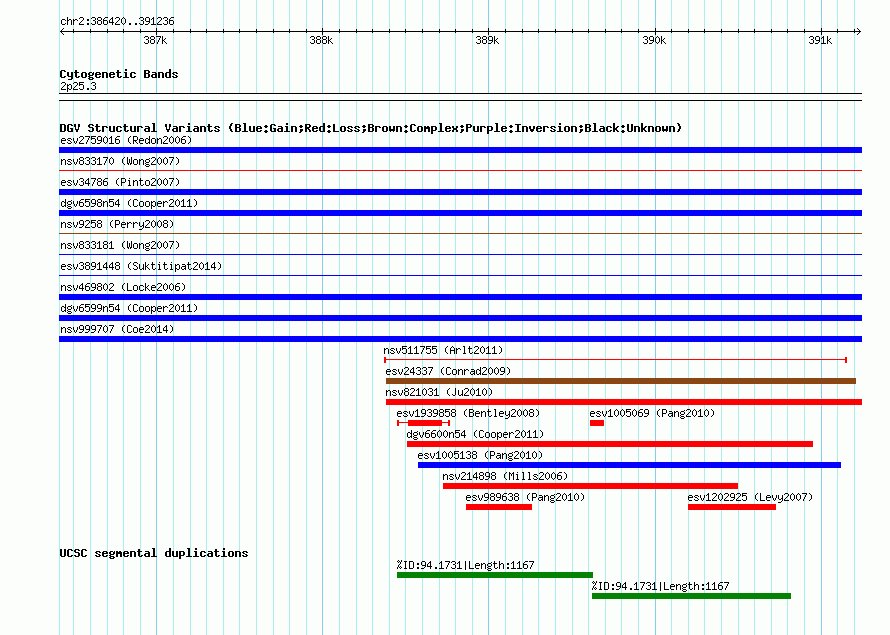
Task: Click the esv1939858 (Bentley2008) text label
Action: pos(468,413)
